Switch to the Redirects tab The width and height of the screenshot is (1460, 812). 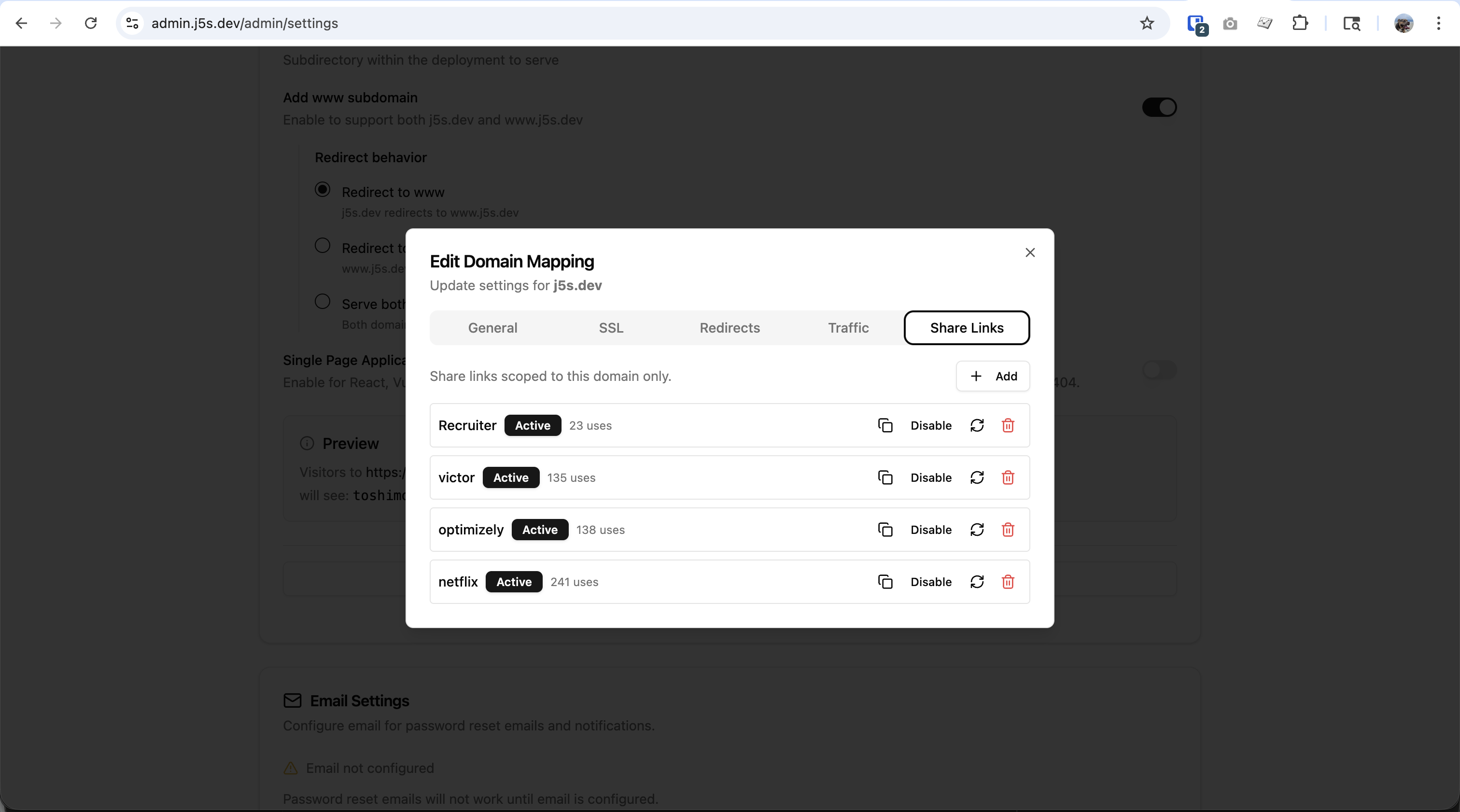point(730,327)
